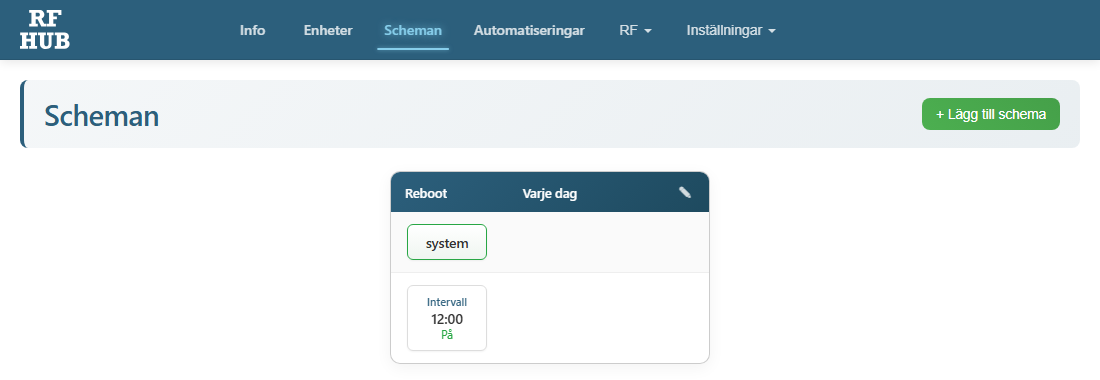Click the Lägg till schema button
Screen dimensions: 1100x380
tap(991, 114)
